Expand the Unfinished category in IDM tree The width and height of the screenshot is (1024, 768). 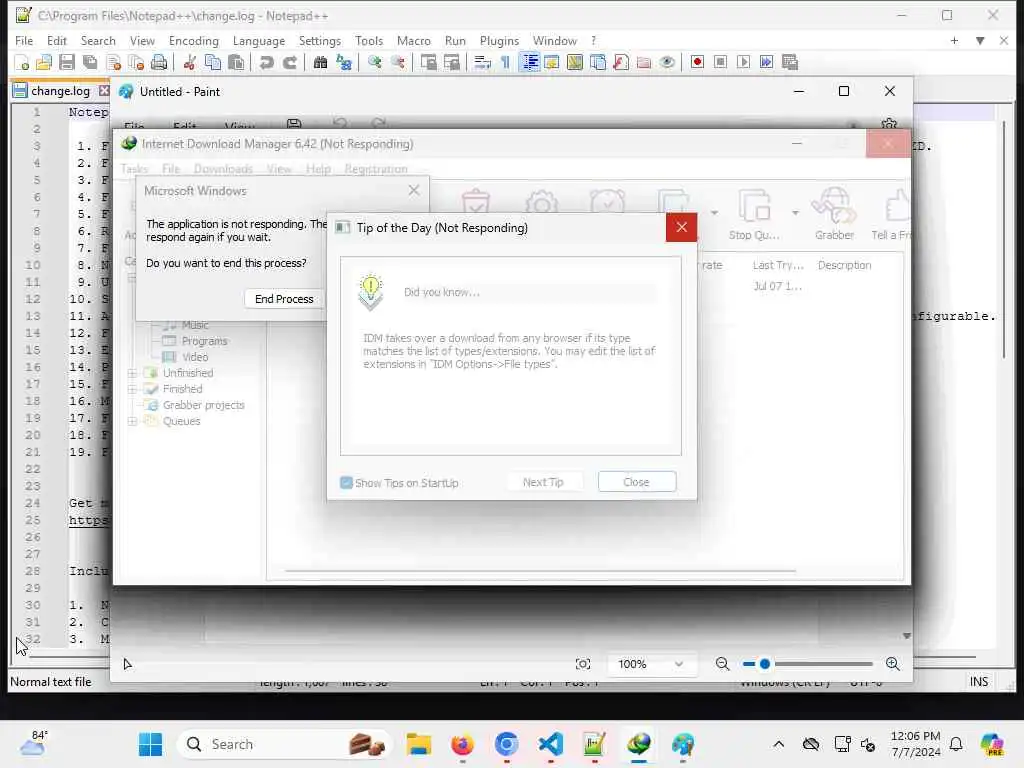(x=133, y=374)
